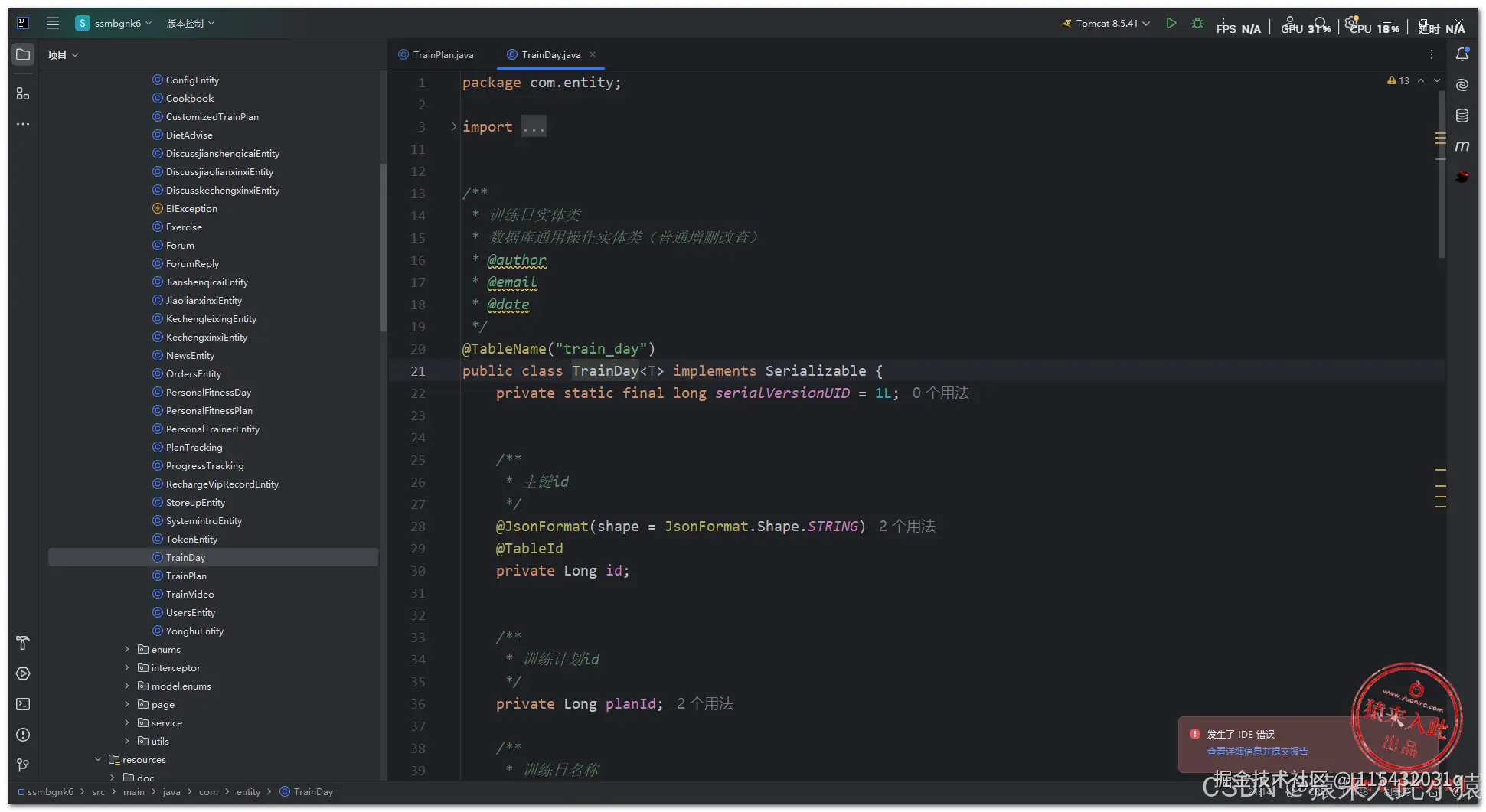
Task: Expand the folded import block
Action: pyautogui.click(x=454, y=126)
